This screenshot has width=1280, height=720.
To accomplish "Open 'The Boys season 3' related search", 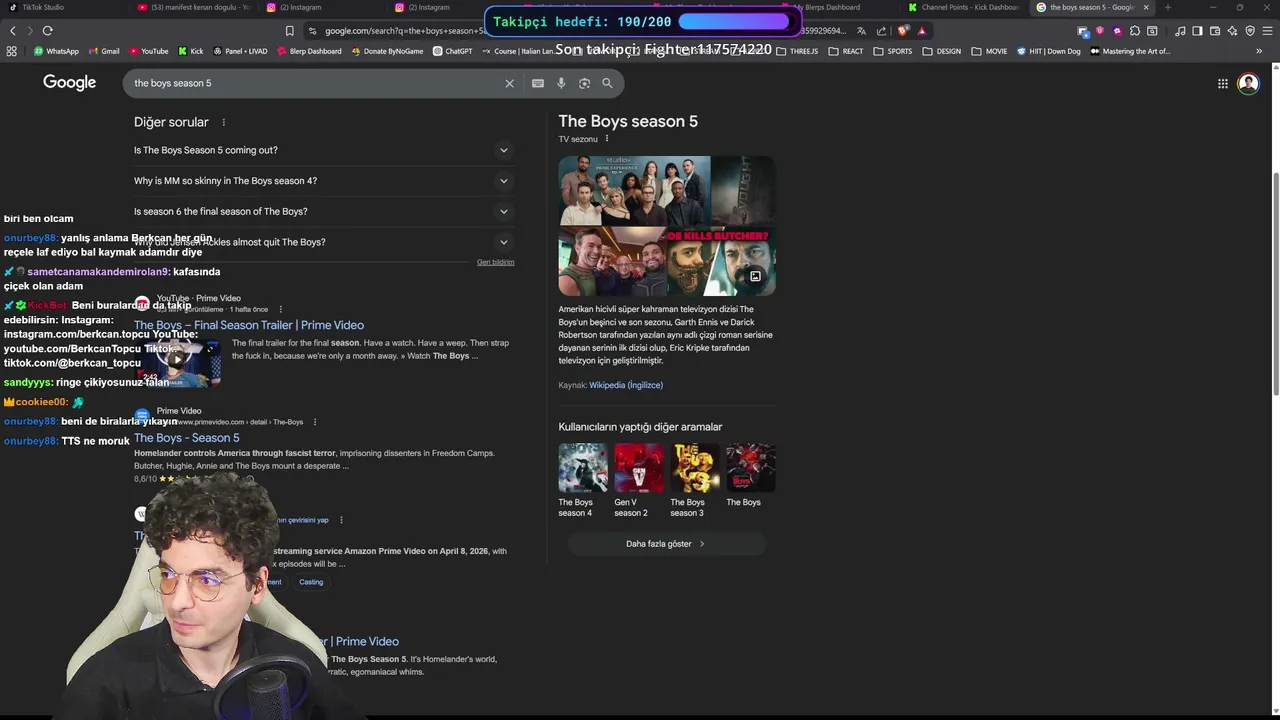I will tap(694, 481).
